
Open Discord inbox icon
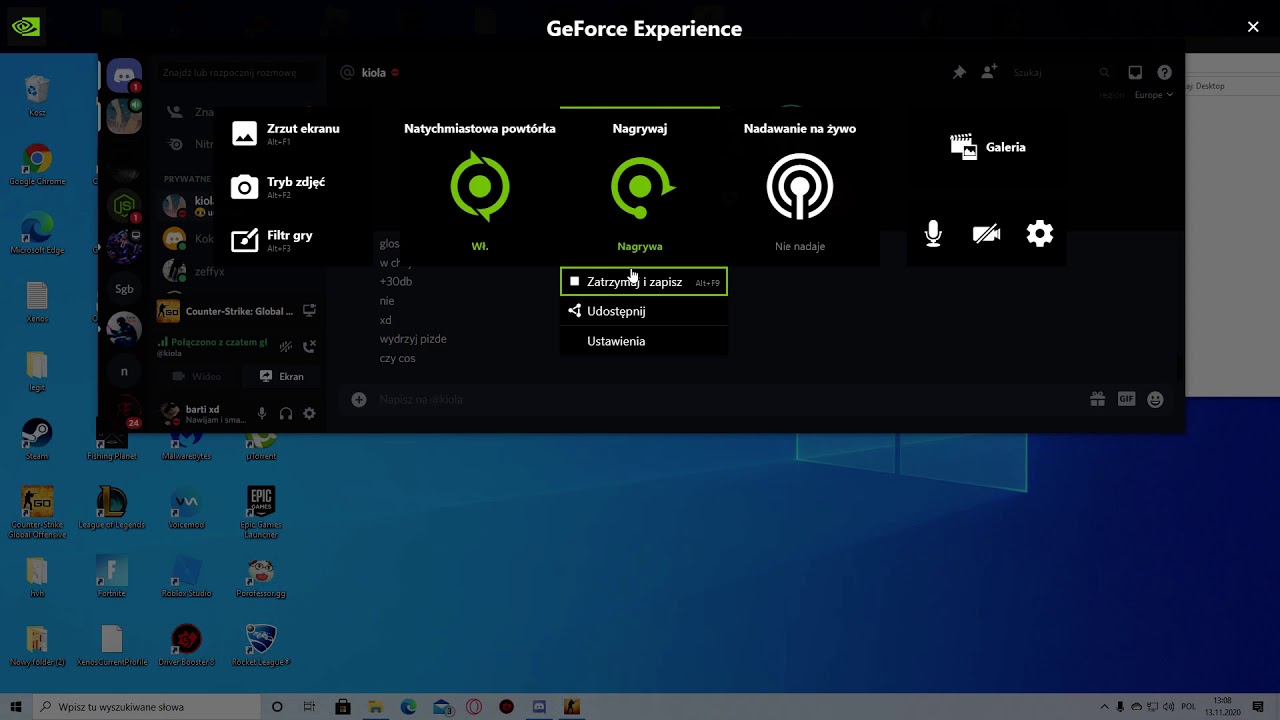(x=1135, y=73)
